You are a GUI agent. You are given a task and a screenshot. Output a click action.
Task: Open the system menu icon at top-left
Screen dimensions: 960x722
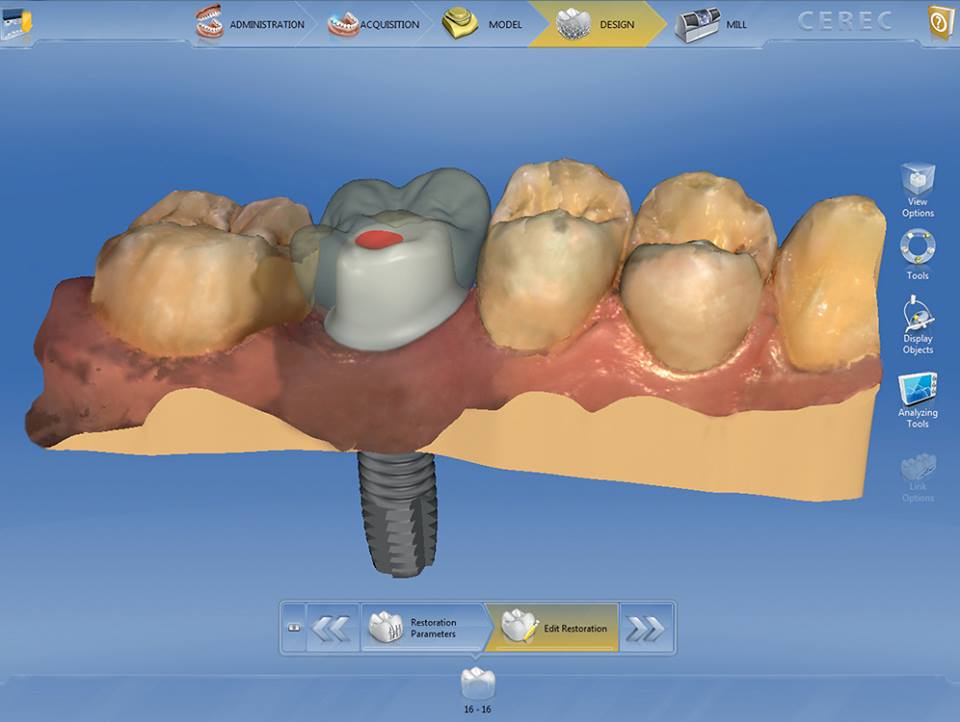click(x=17, y=23)
